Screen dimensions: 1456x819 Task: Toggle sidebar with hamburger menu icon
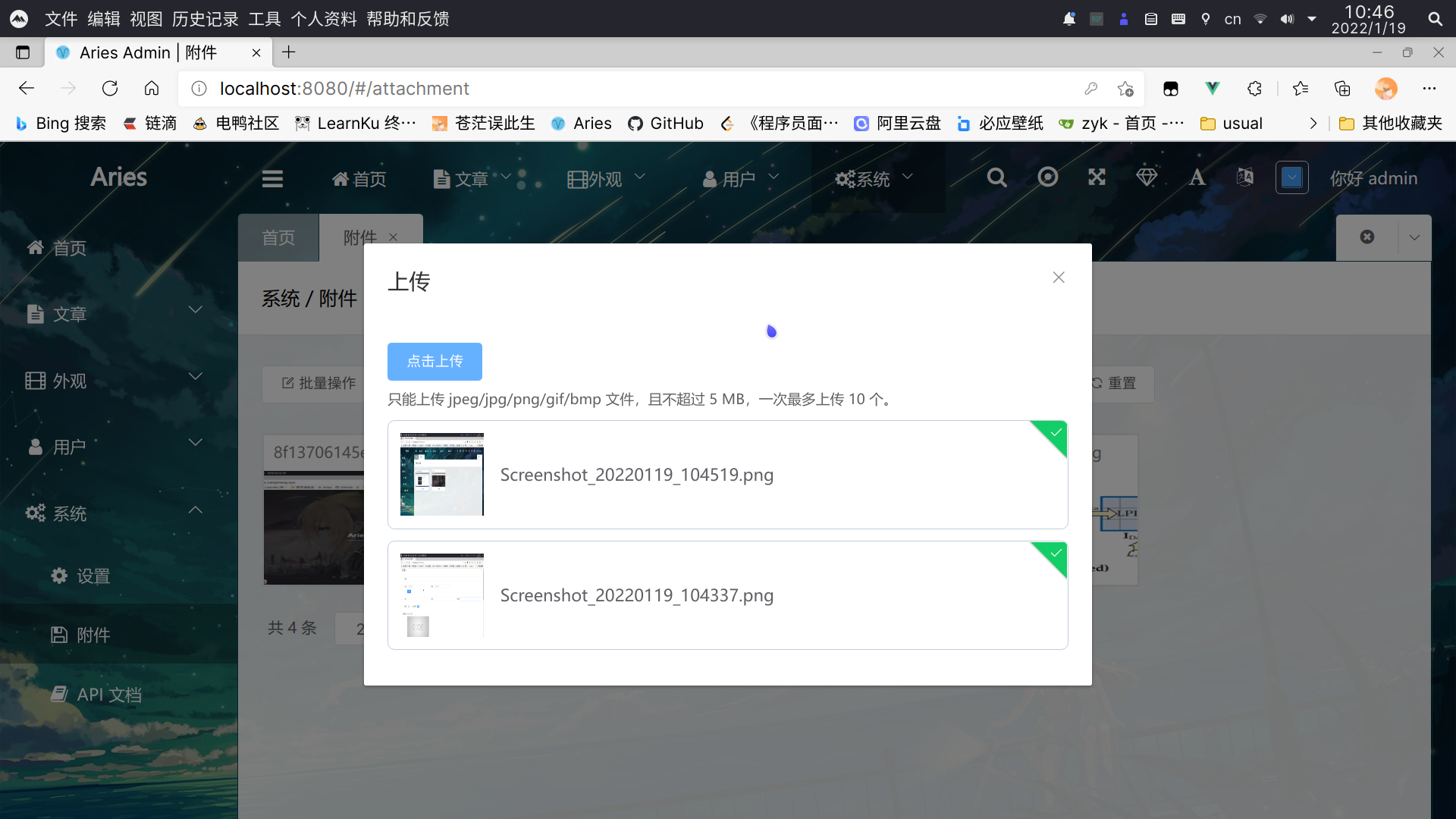(272, 179)
